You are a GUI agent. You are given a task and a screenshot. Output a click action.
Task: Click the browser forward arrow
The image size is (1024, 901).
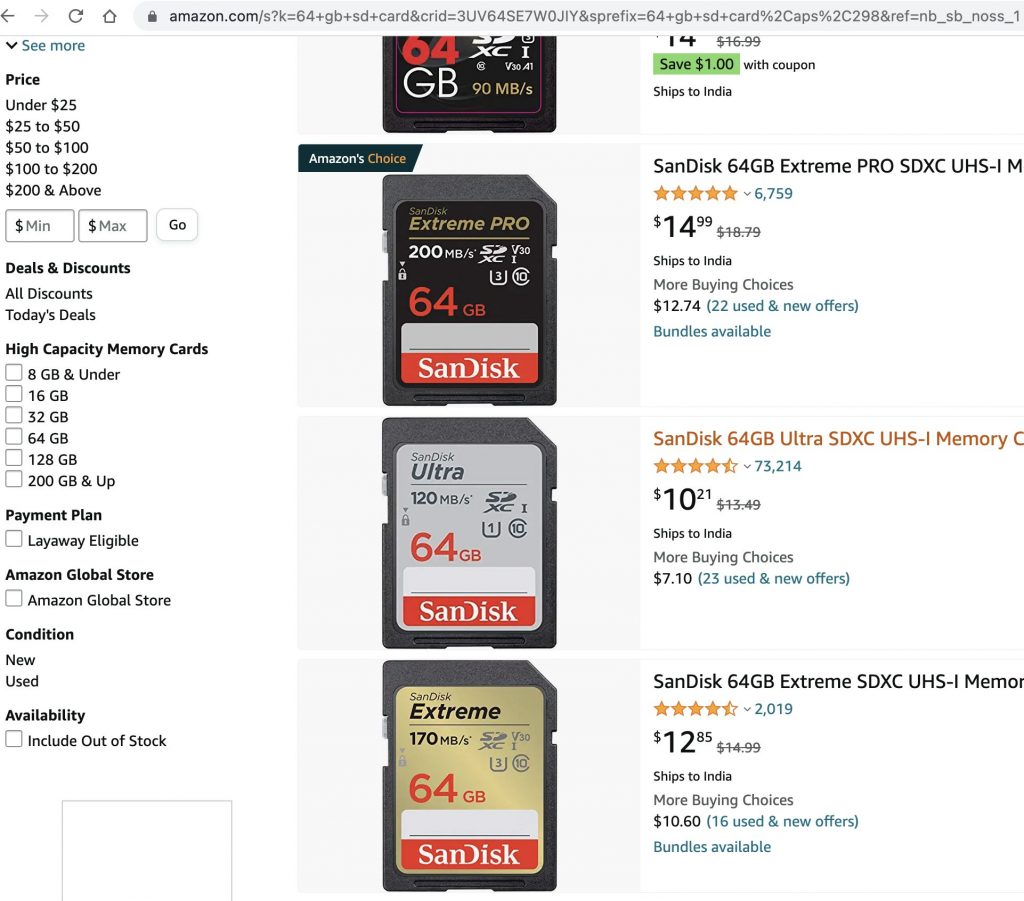coord(41,16)
